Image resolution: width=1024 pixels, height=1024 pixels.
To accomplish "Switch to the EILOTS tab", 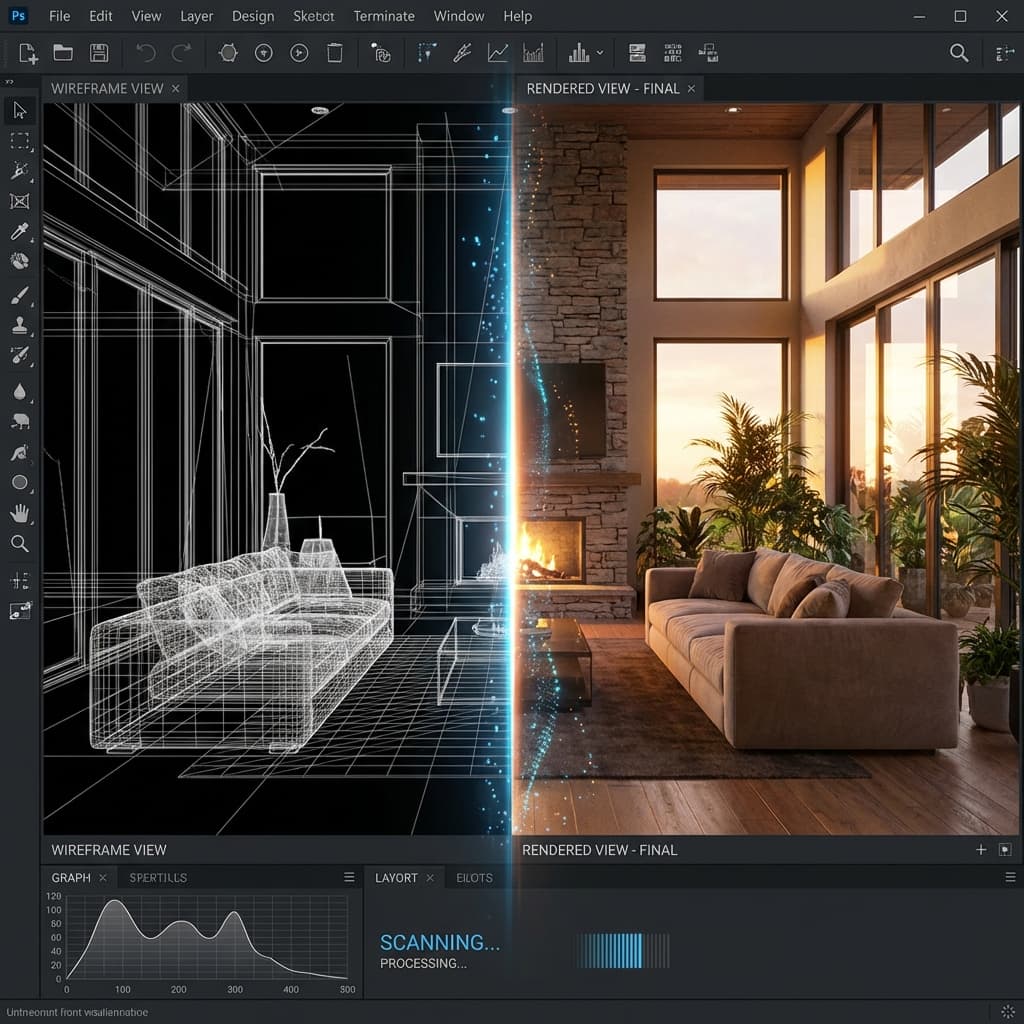I will coord(474,878).
